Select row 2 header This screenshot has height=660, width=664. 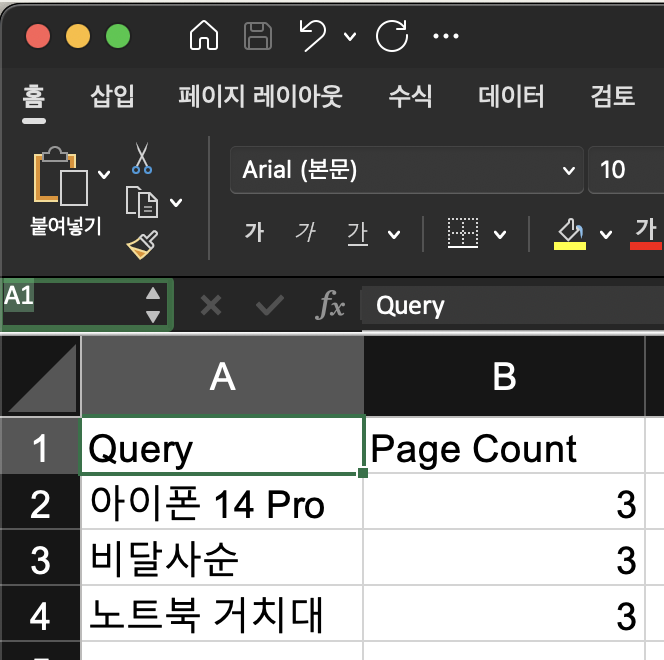[40, 504]
